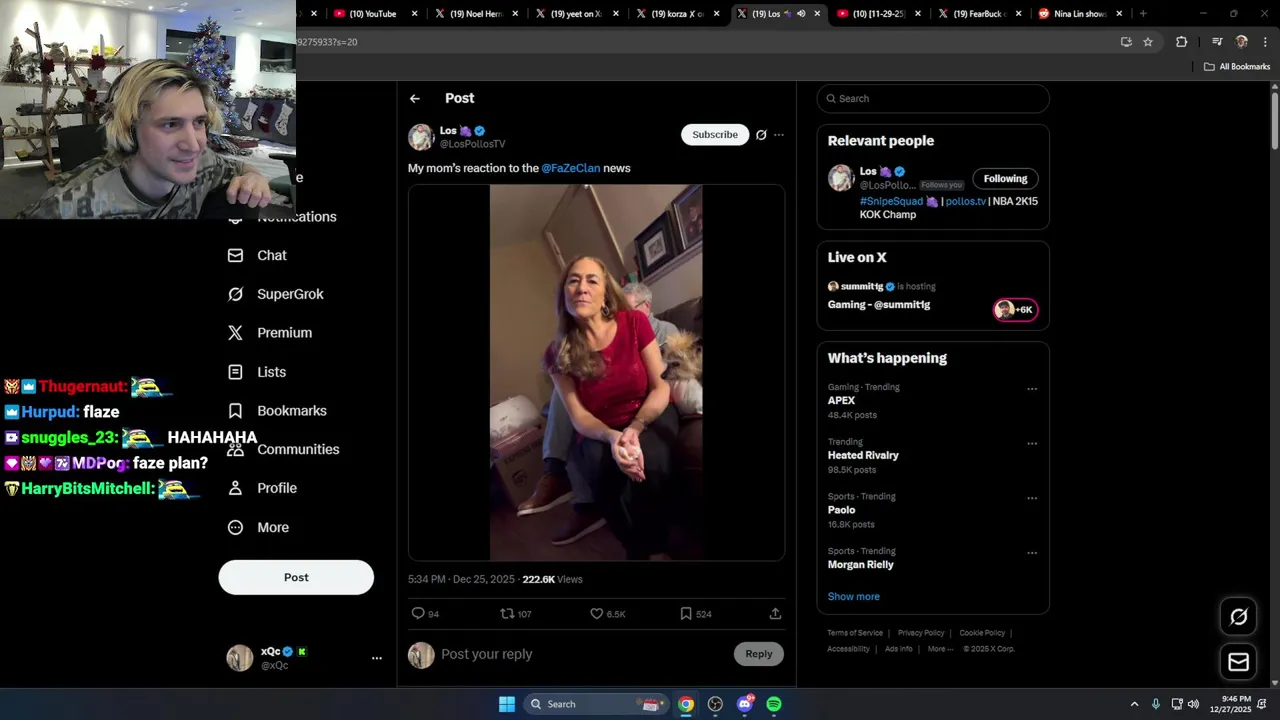Click the back arrow next to Post
The width and height of the screenshot is (1280, 720).
tap(414, 98)
